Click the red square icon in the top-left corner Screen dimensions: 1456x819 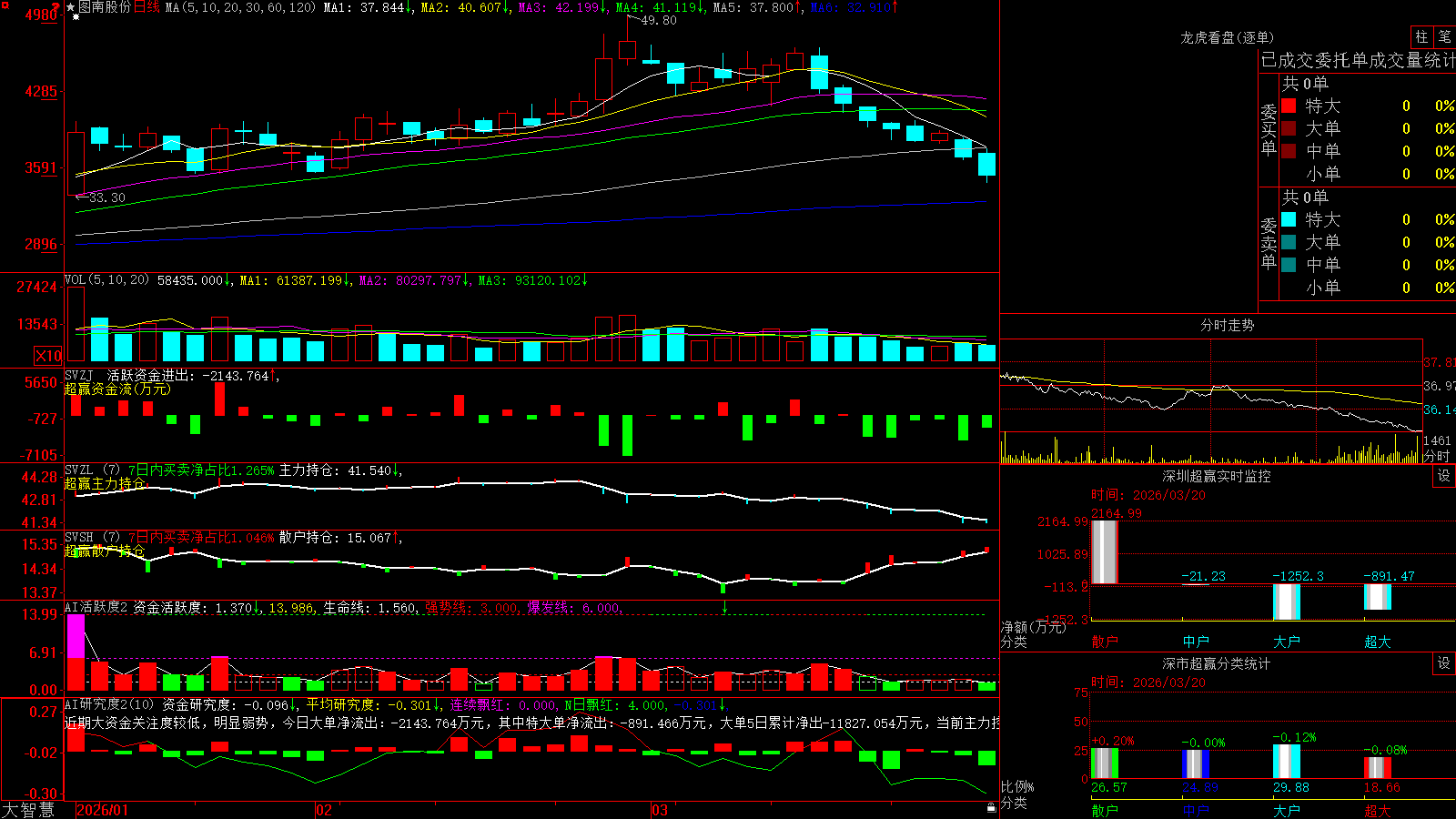(x=3, y=3)
